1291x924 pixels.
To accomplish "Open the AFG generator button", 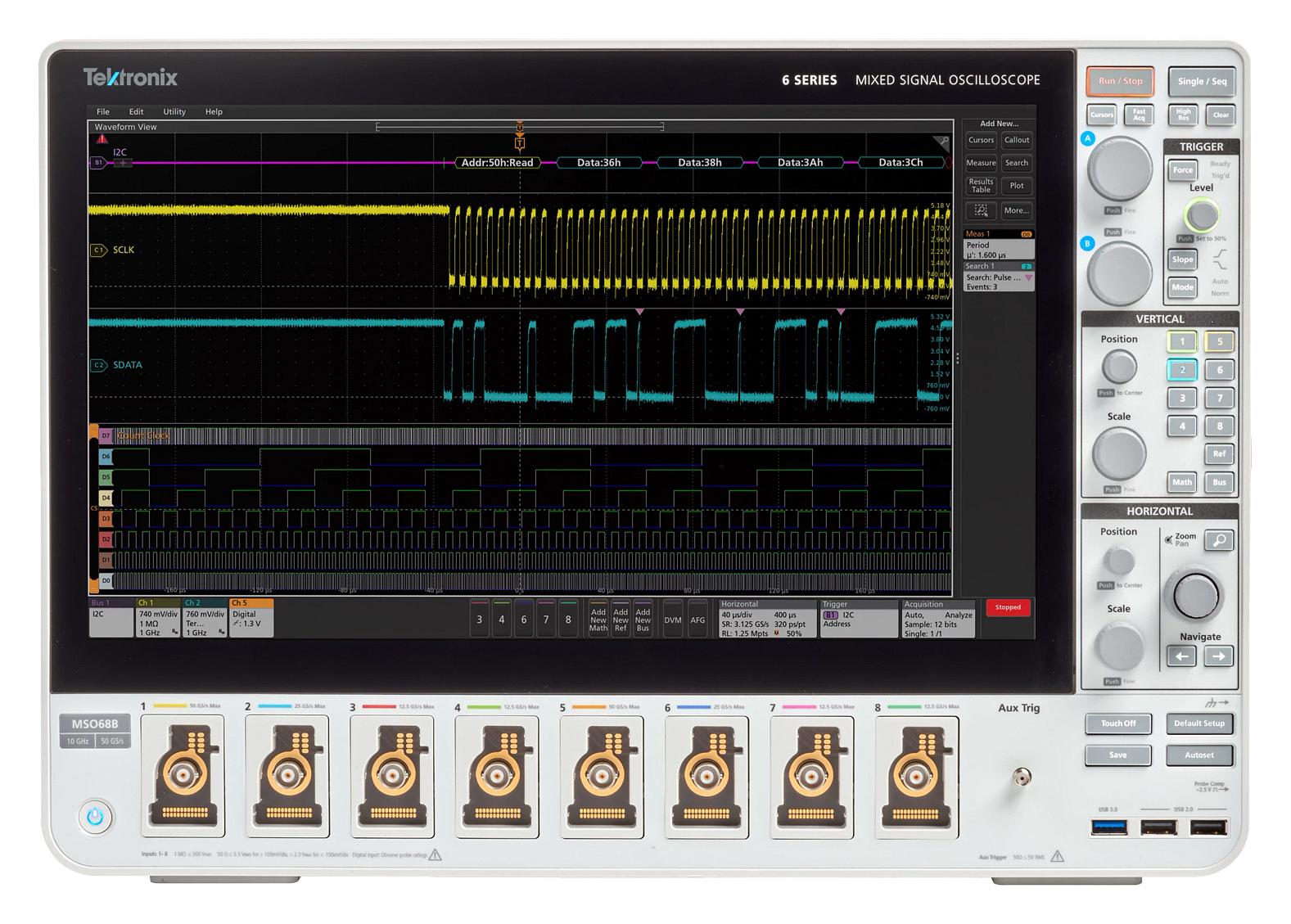I will pyautogui.click(x=697, y=620).
